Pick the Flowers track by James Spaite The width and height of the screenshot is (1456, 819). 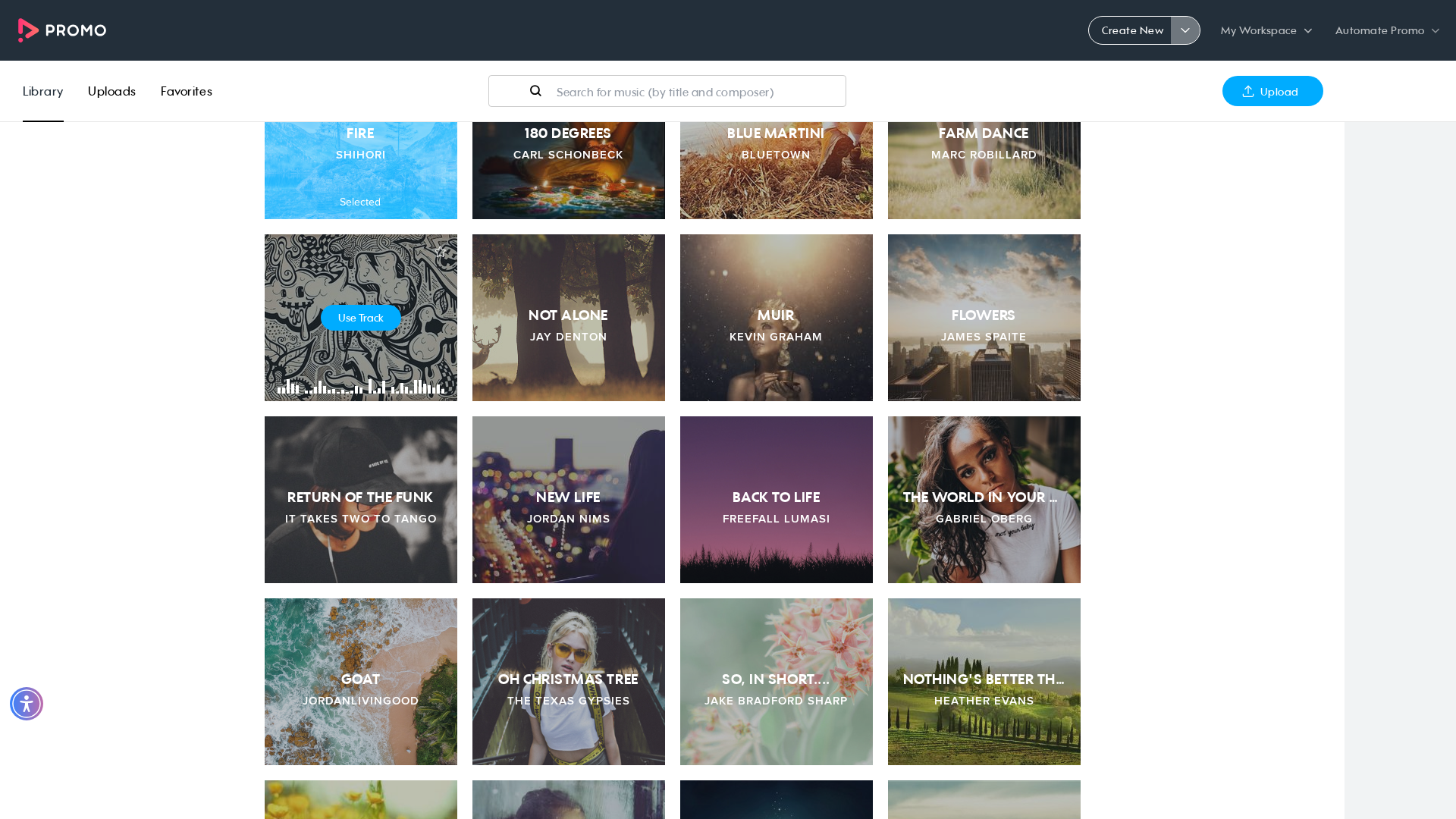(984, 318)
